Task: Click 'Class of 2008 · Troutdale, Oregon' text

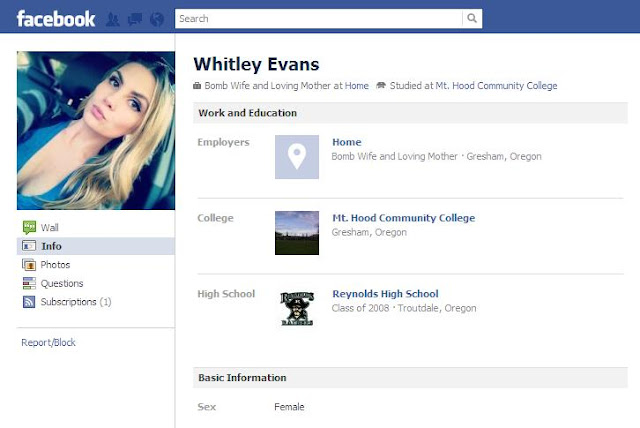Action: click(404, 308)
